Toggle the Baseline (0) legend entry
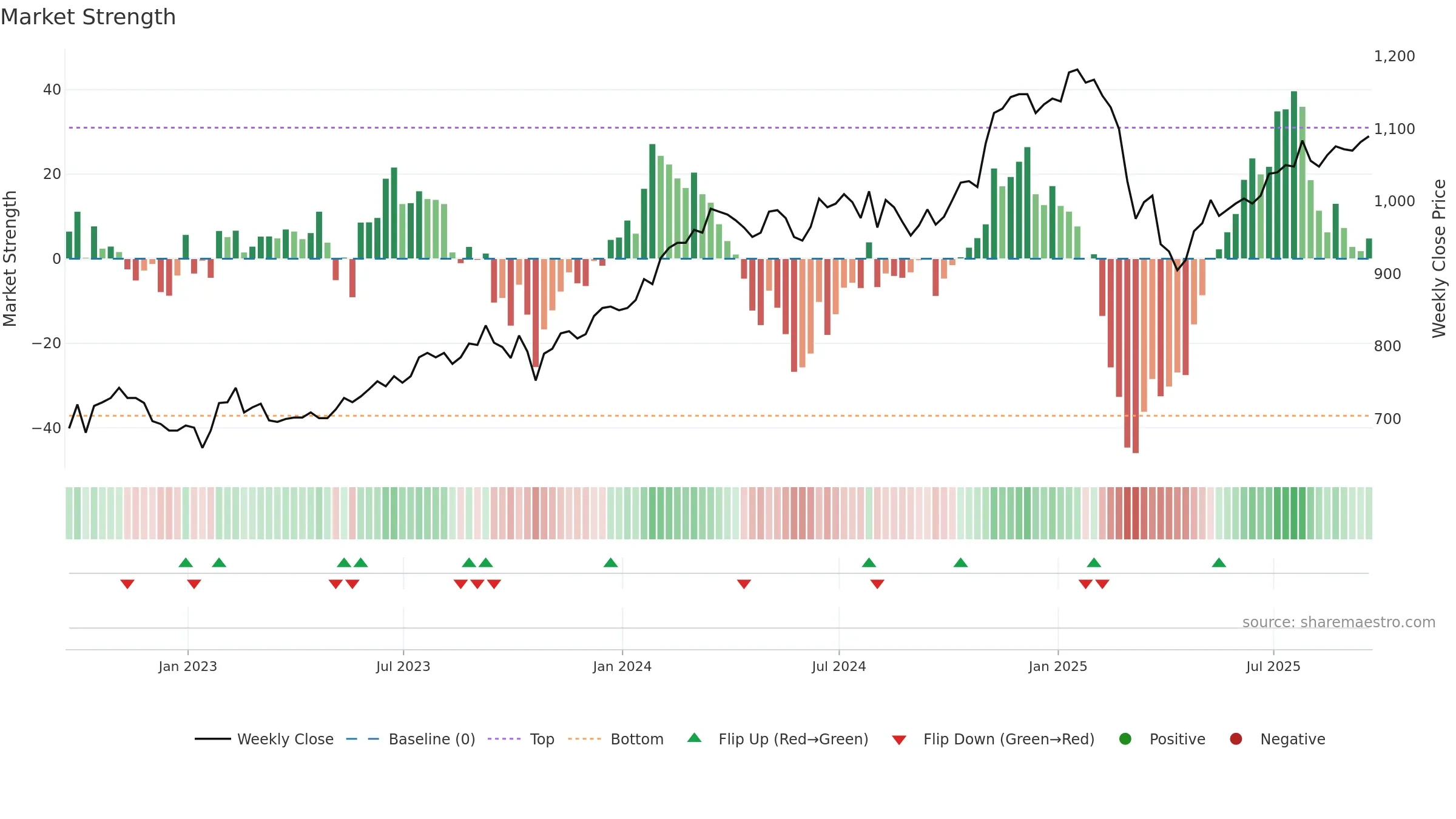Viewport: 1456px width, 819px height. [411, 739]
